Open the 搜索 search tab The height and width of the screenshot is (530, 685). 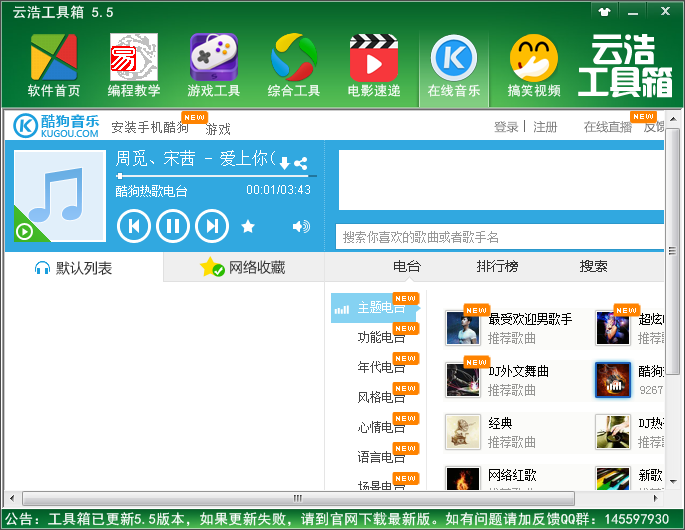(x=594, y=266)
